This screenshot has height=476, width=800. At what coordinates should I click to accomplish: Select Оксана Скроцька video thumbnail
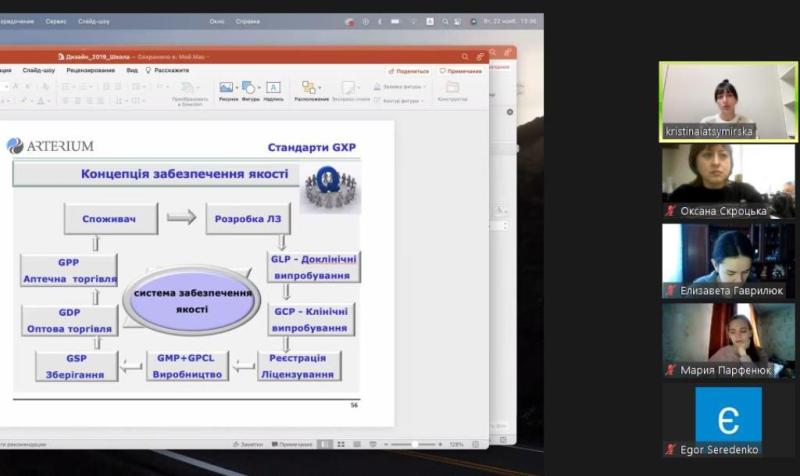pyautogui.click(x=728, y=181)
